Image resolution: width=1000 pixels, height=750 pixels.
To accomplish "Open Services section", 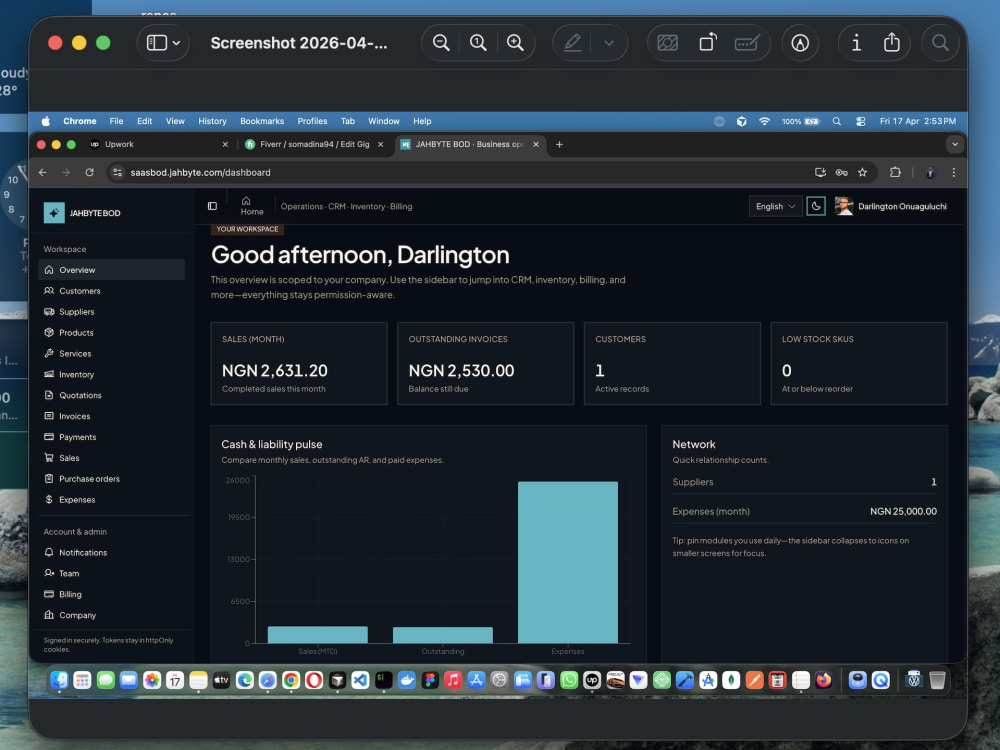I will (x=112, y=353).
